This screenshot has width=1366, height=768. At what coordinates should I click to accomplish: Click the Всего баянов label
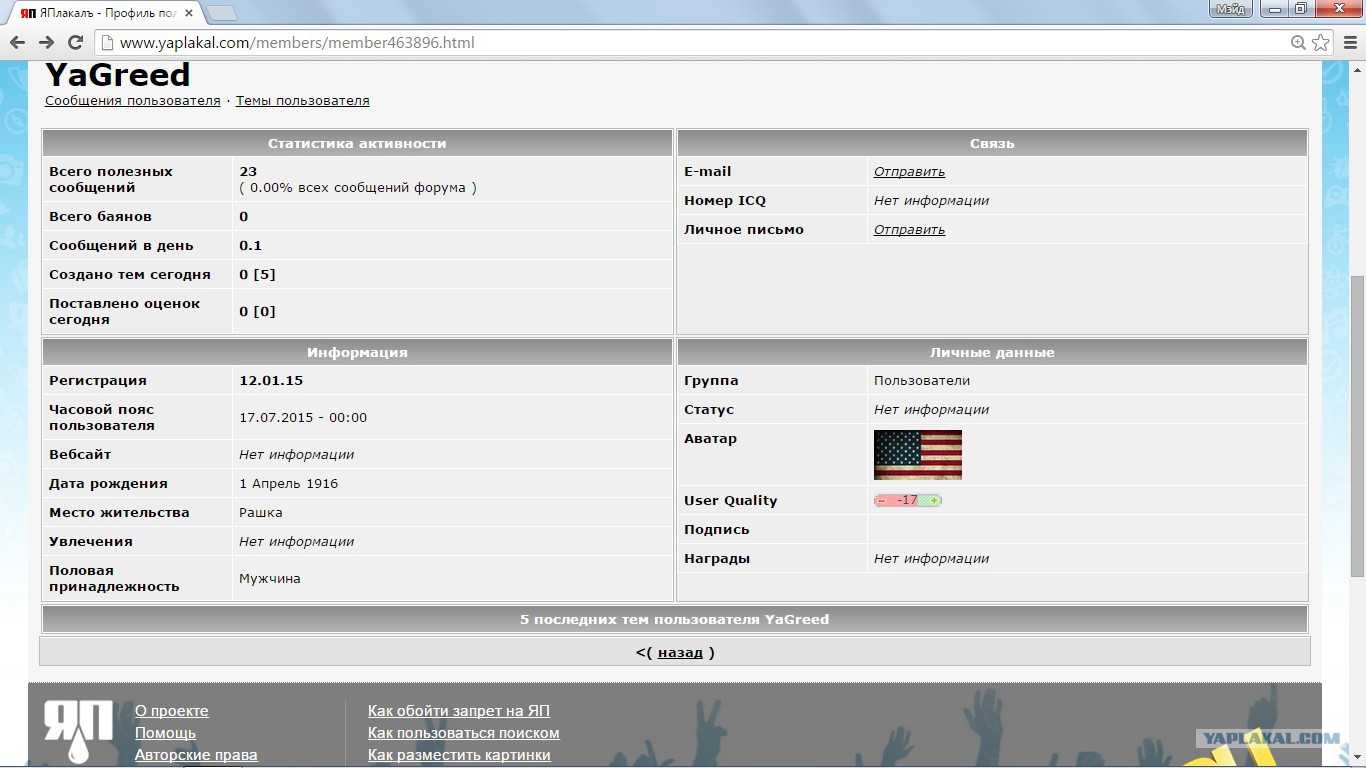click(x=100, y=216)
